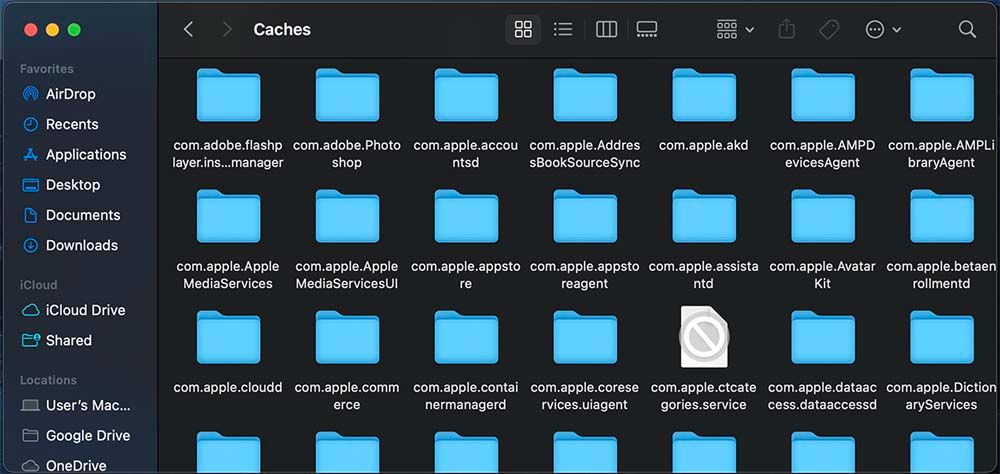Switch to icon grid view
Image resolution: width=1000 pixels, height=474 pixels.
click(523, 29)
